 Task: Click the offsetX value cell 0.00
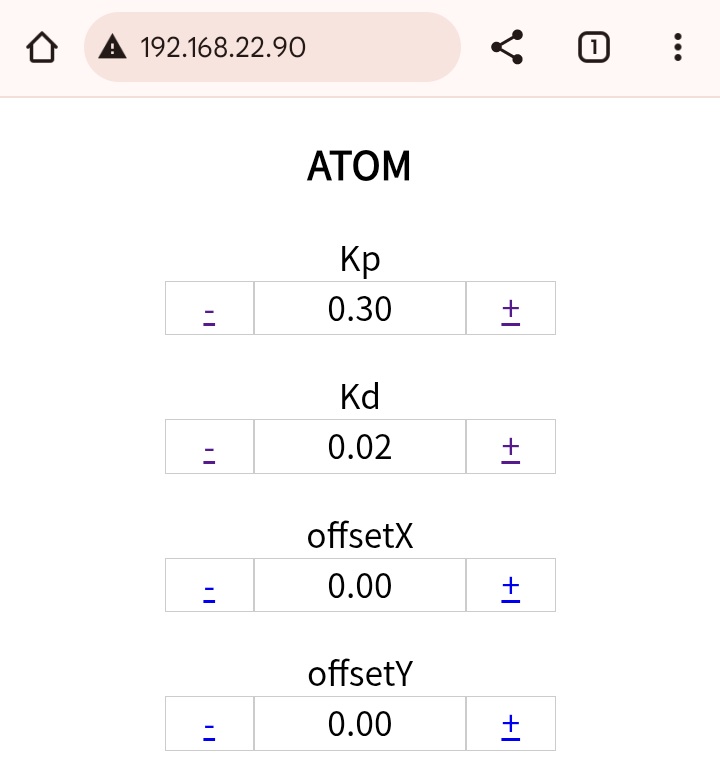pos(360,585)
